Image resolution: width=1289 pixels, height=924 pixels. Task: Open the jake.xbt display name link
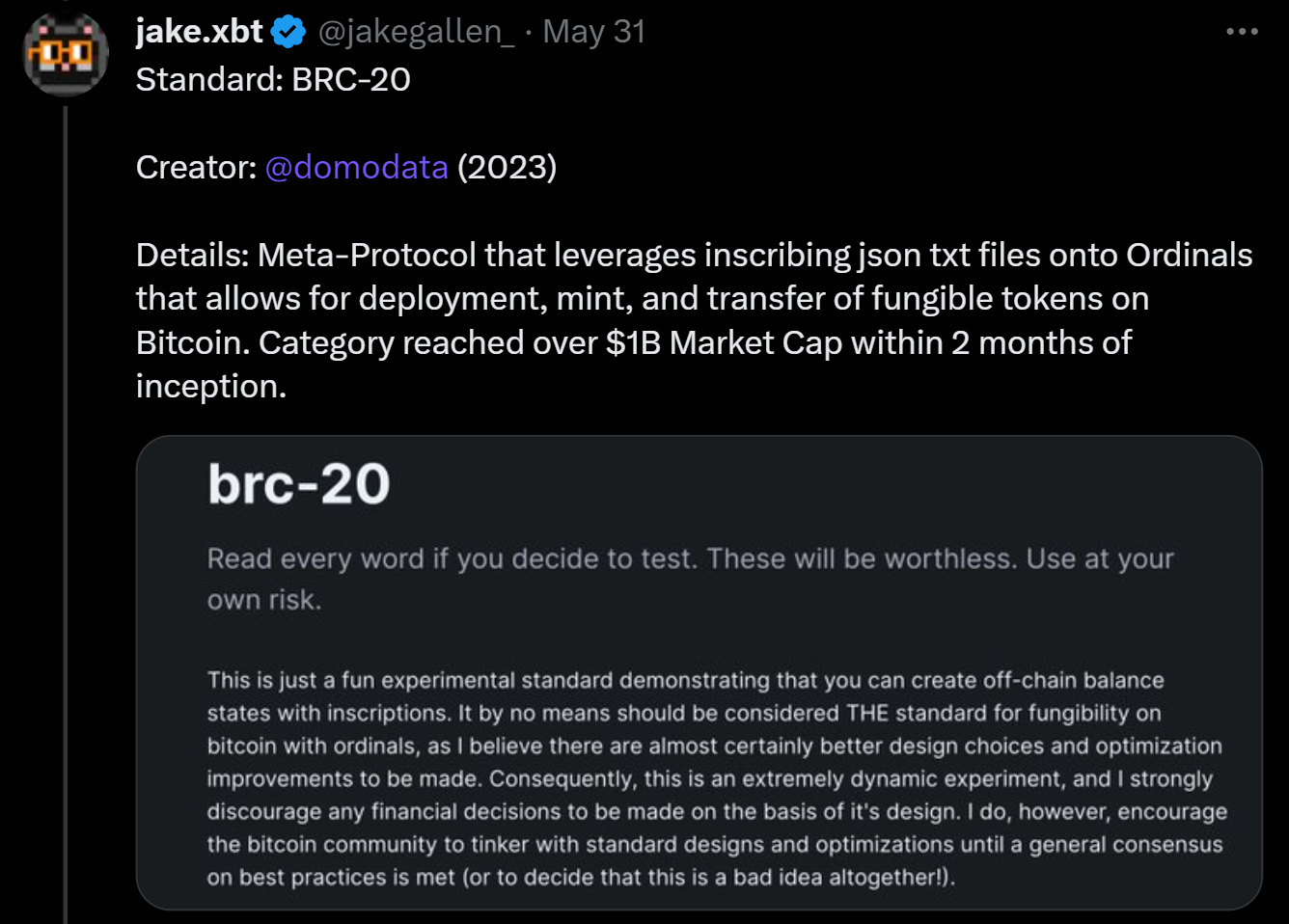[x=200, y=32]
